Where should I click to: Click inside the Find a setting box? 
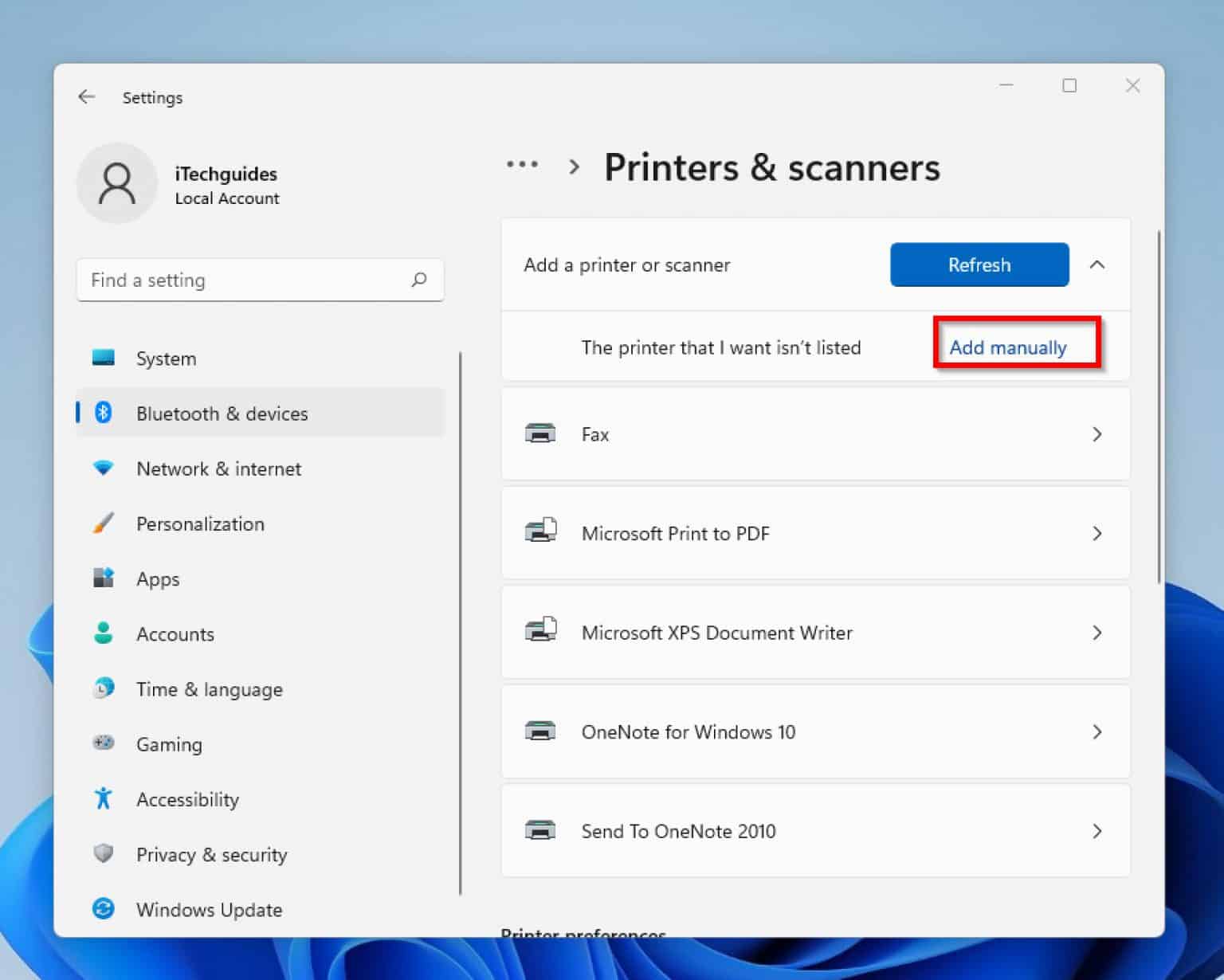pyautogui.click(x=239, y=280)
